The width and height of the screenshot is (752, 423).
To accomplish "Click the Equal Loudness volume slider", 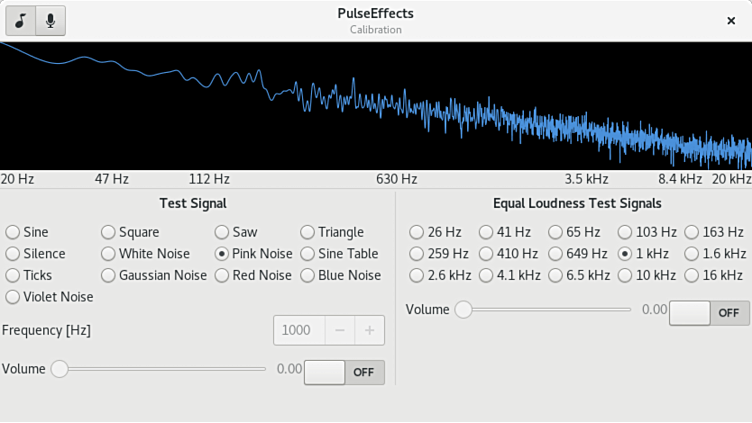I will pyautogui.click(x=545, y=310).
